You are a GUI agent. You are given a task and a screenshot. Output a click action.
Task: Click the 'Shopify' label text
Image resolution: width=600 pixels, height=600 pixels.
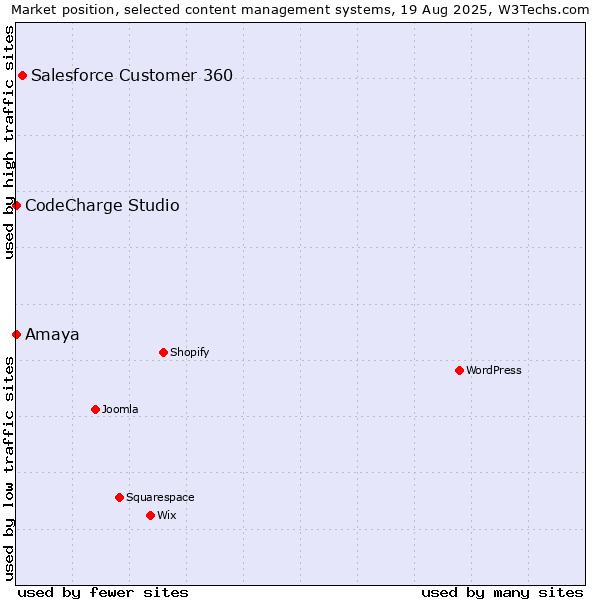tap(189, 352)
